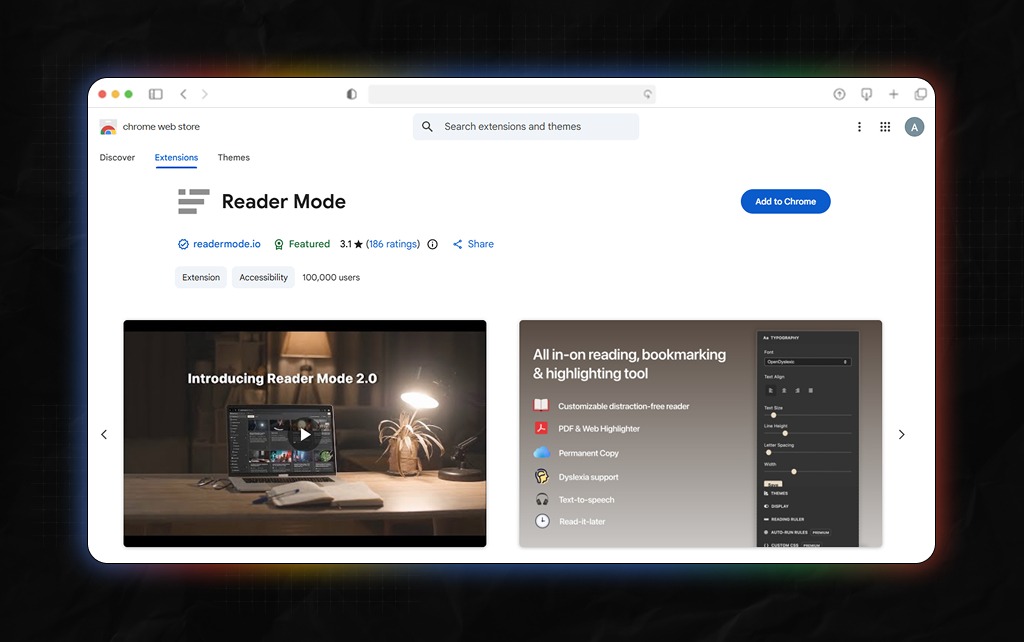Click the ratings info icon
Screen dimensions: 1024x642
coord(432,244)
